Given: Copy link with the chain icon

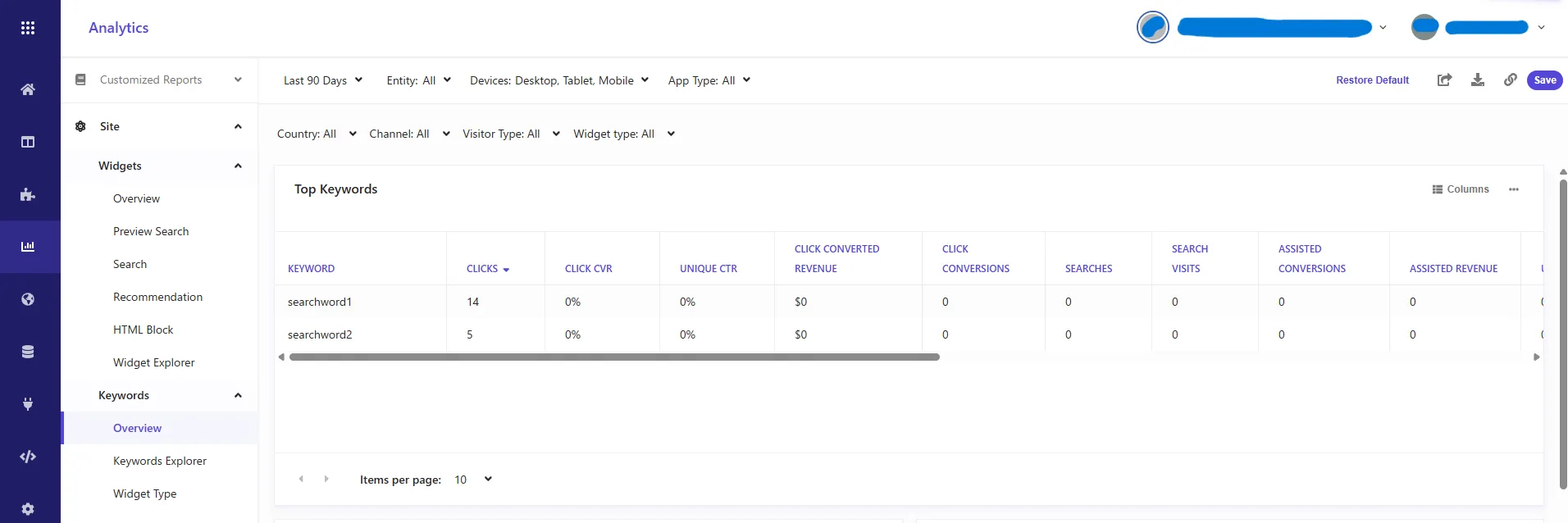Looking at the screenshot, I should coord(1510,80).
